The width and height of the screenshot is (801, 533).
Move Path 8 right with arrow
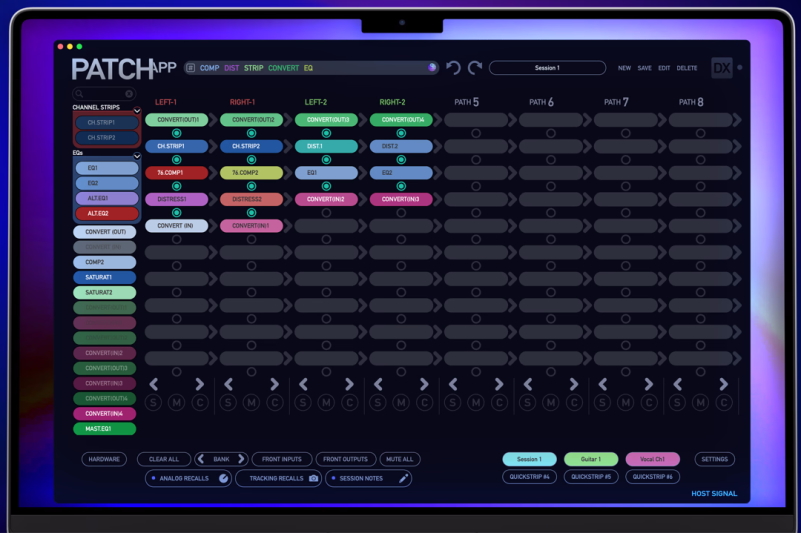click(x=723, y=384)
